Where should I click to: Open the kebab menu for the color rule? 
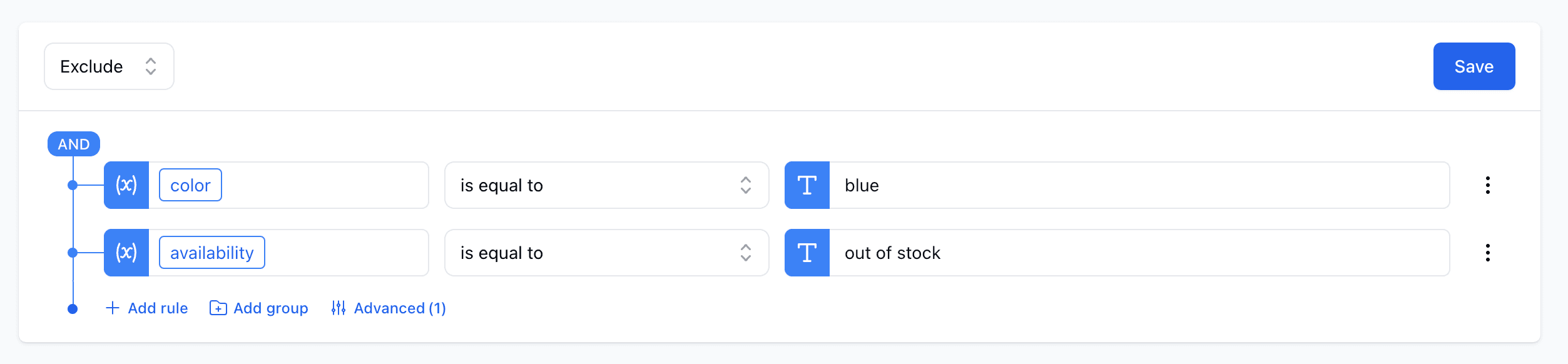[x=1488, y=185]
